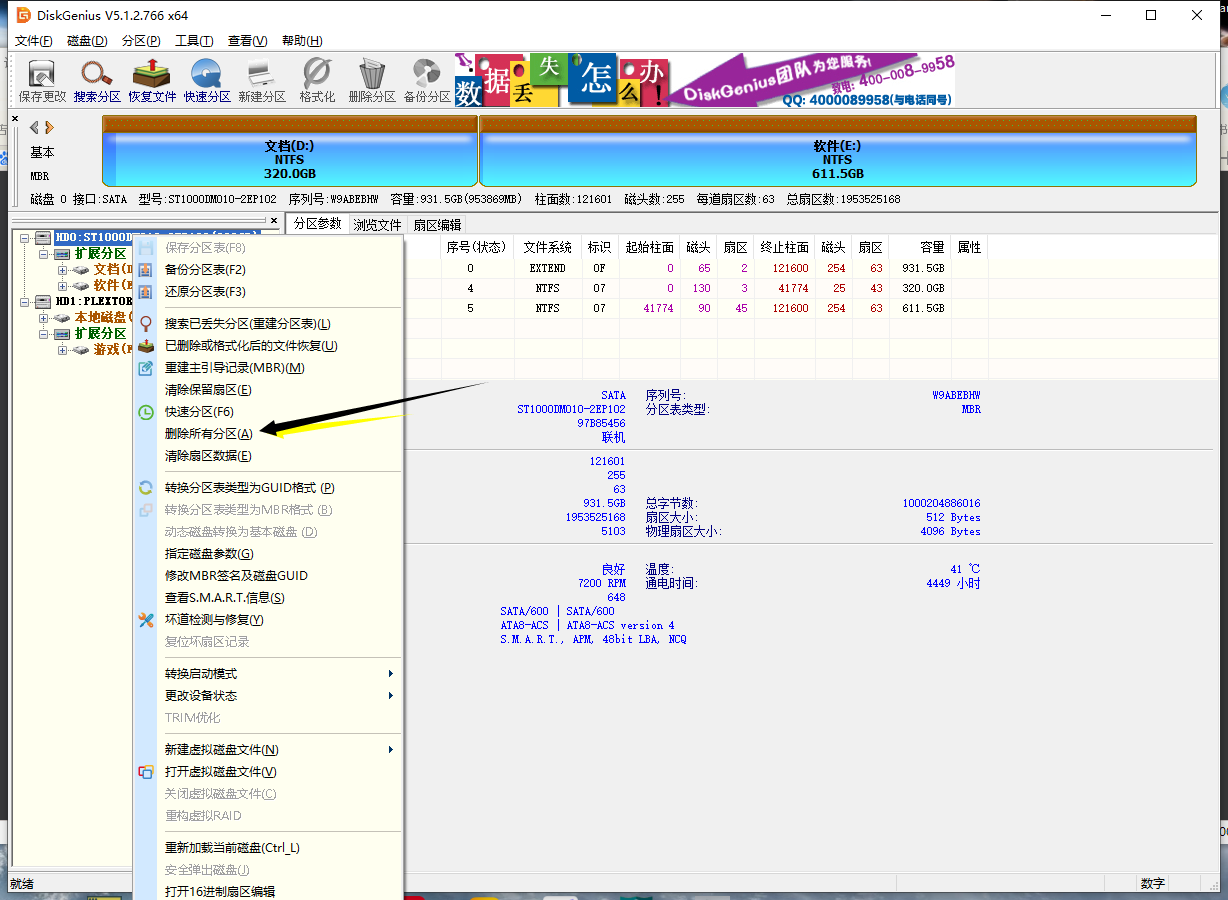Open 快速分区 from the toolbar
The height and width of the screenshot is (900, 1228).
pos(207,79)
